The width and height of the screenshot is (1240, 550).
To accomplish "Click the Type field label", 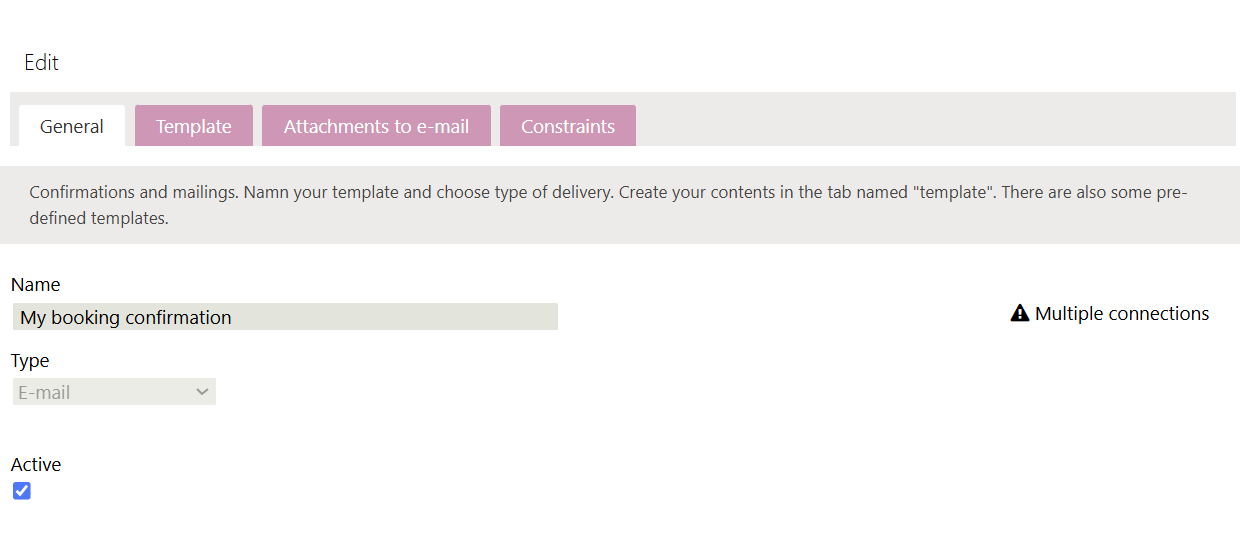I will coord(30,360).
